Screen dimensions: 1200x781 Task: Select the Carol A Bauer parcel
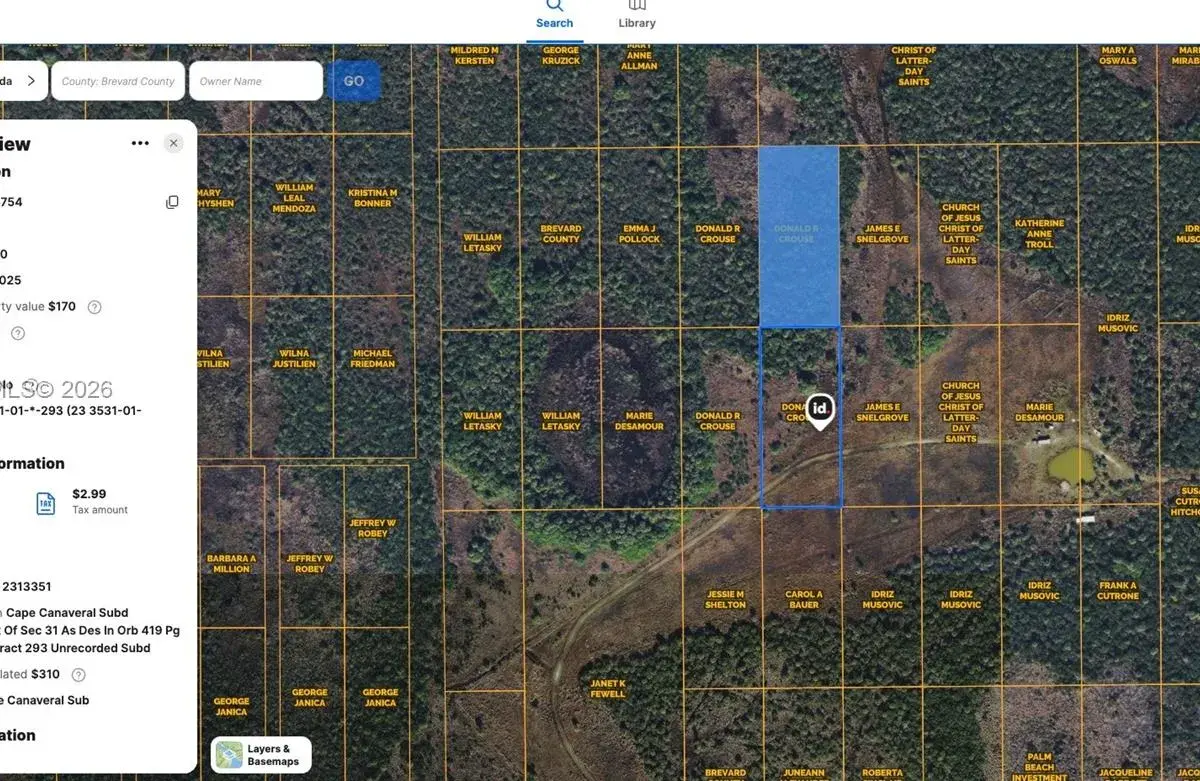click(x=803, y=599)
